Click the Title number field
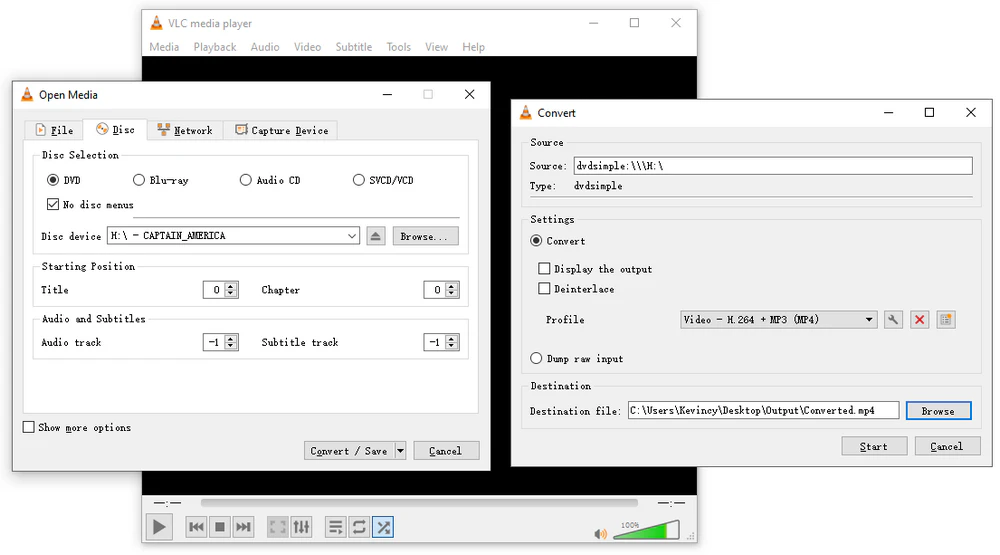 214,290
